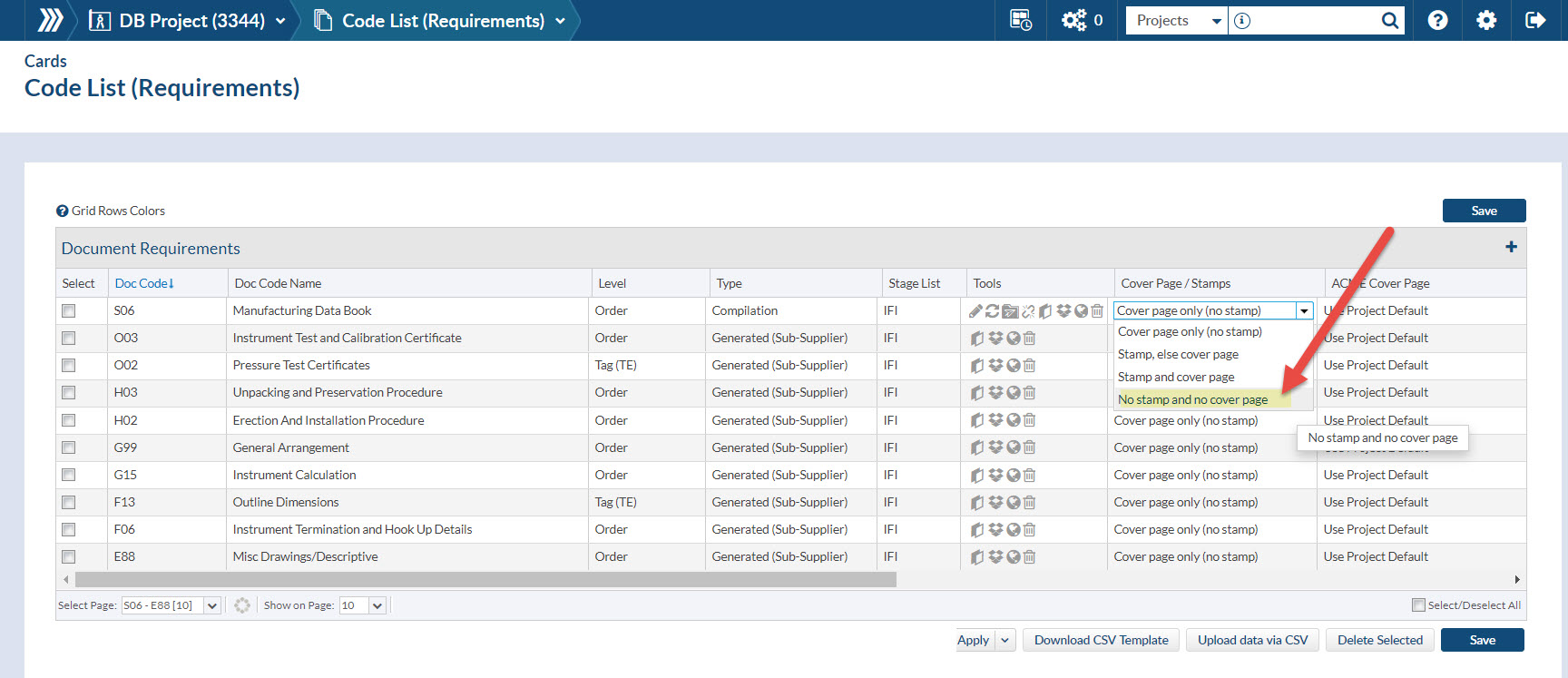Tick the checkbox for row H02
The height and width of the screenshot is (678, 1568).
(x=68, y=420)
